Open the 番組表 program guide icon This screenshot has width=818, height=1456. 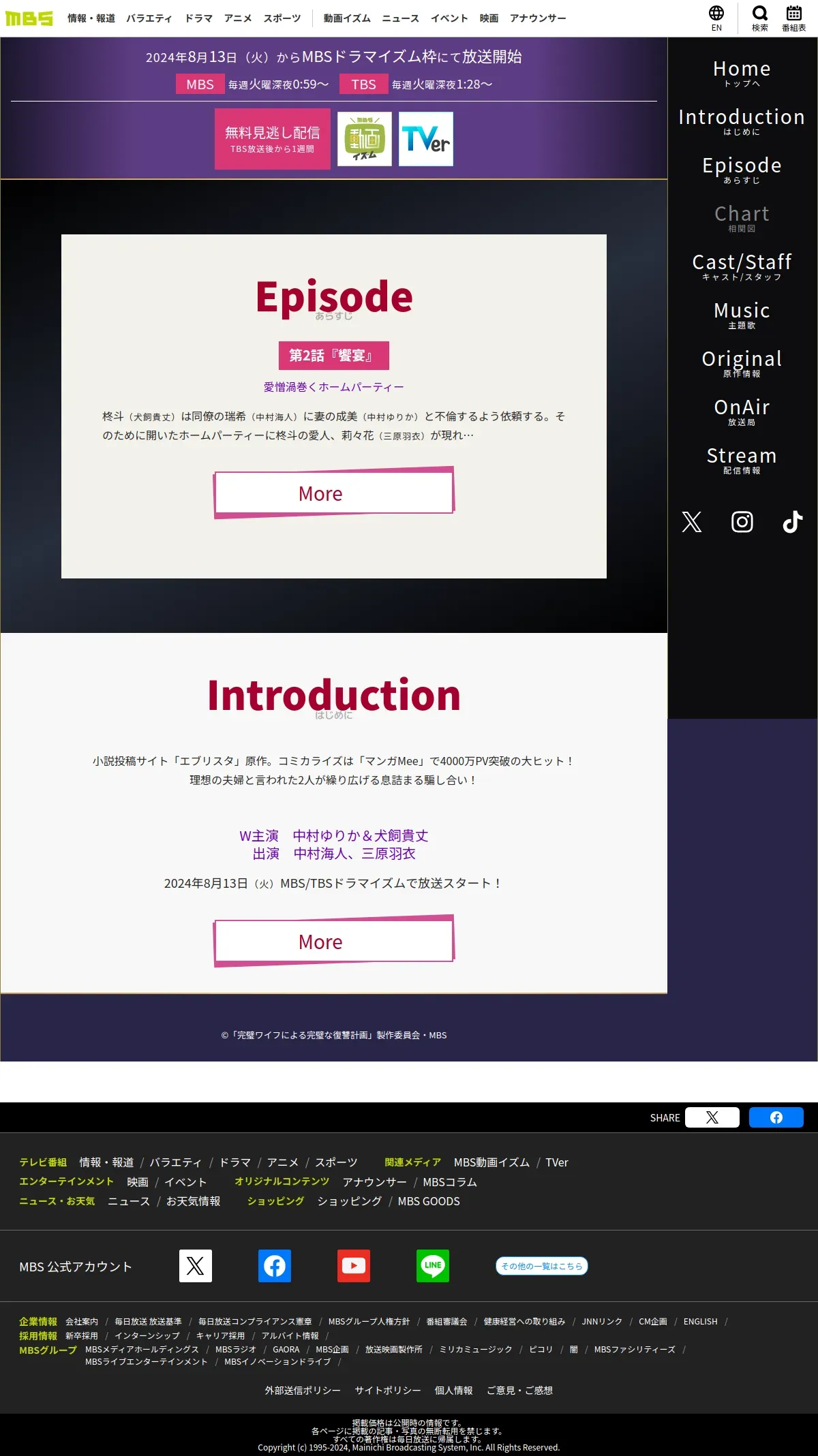coord(794,18)
